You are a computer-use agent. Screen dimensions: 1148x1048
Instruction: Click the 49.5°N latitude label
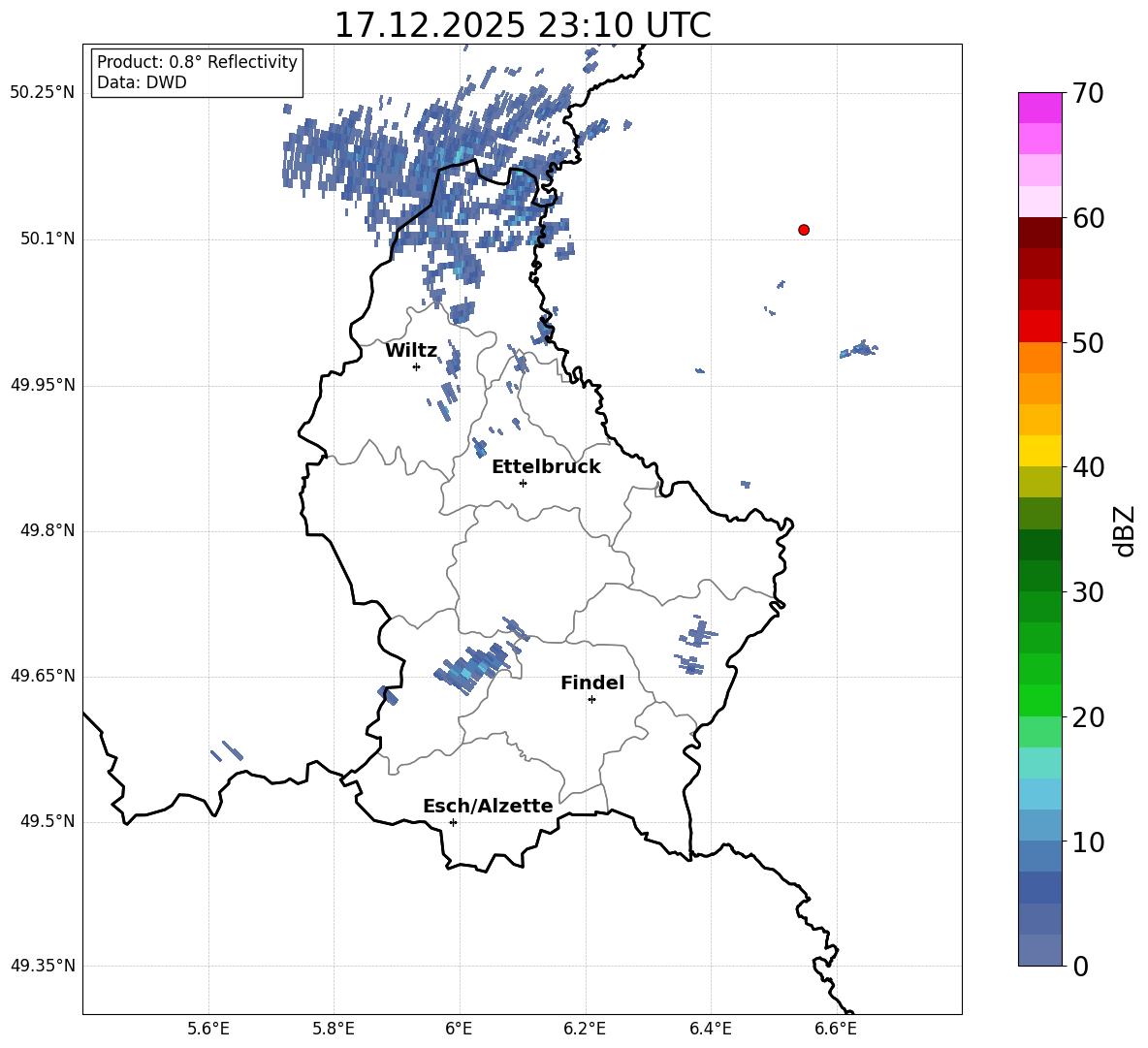(x=48, y=821)
